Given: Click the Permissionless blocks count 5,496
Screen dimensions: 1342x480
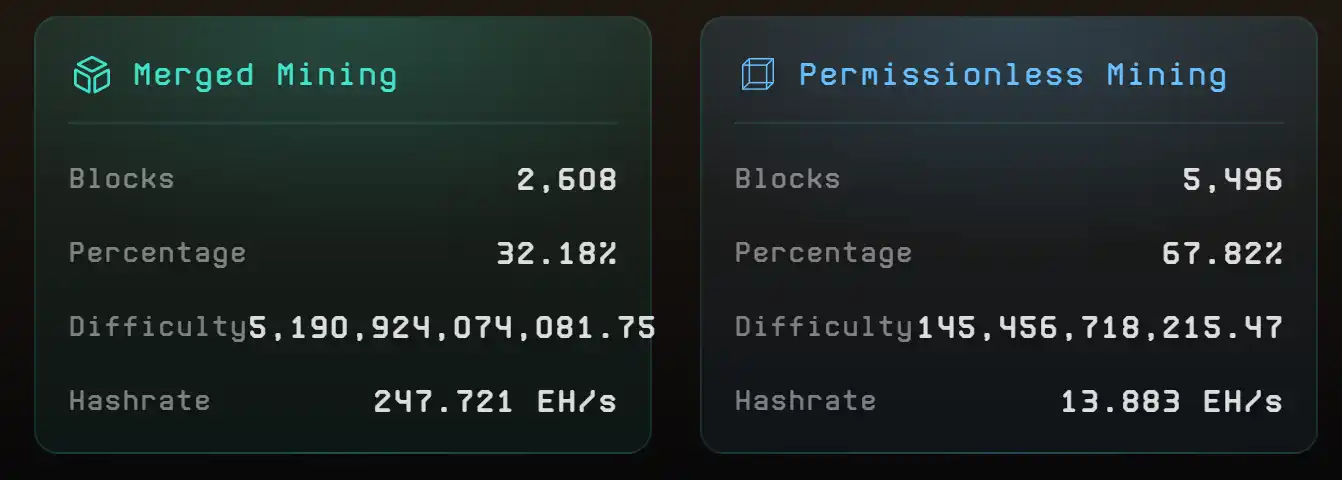Looking at the screenshot, I should [1233, 180].
